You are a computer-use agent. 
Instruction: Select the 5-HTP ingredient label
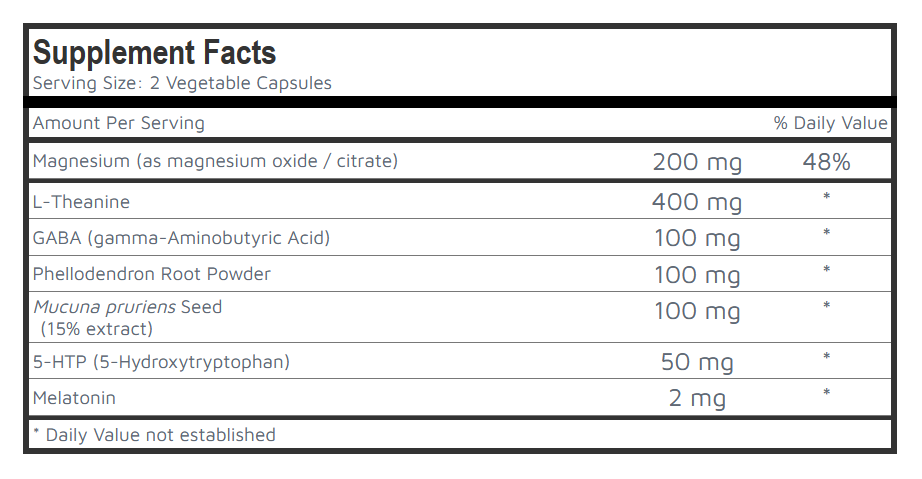point(161,362)
